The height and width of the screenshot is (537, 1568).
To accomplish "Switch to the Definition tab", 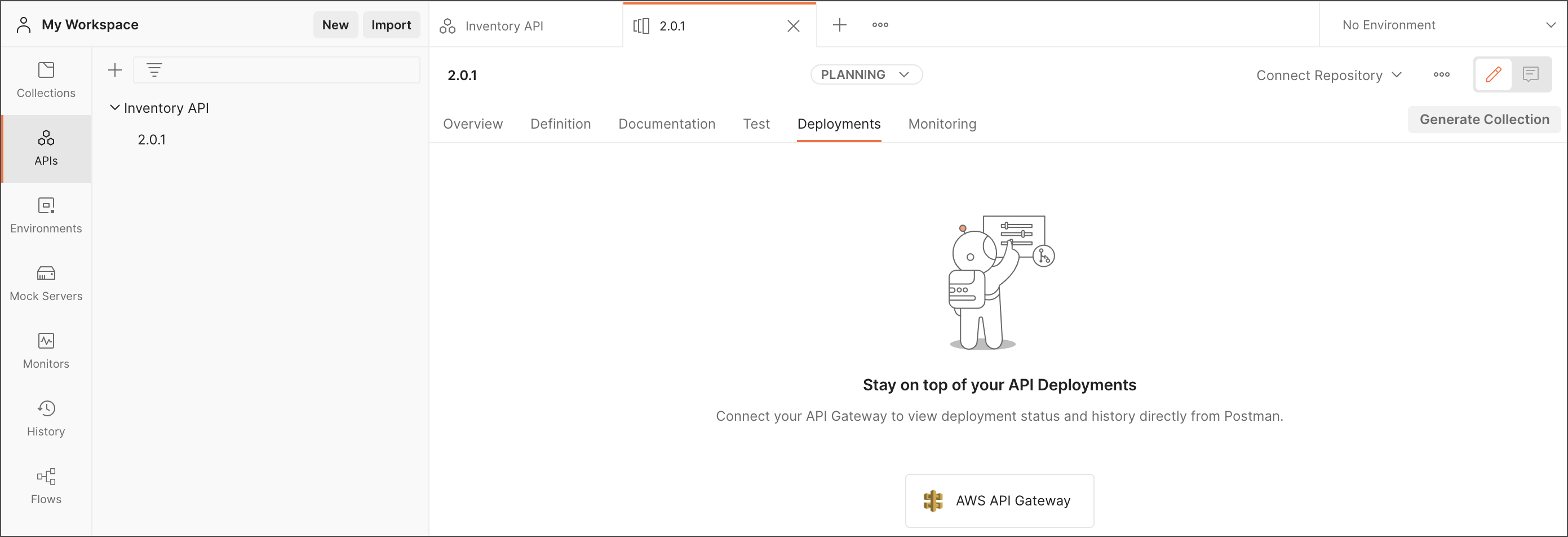I will (x=561, y=124).
